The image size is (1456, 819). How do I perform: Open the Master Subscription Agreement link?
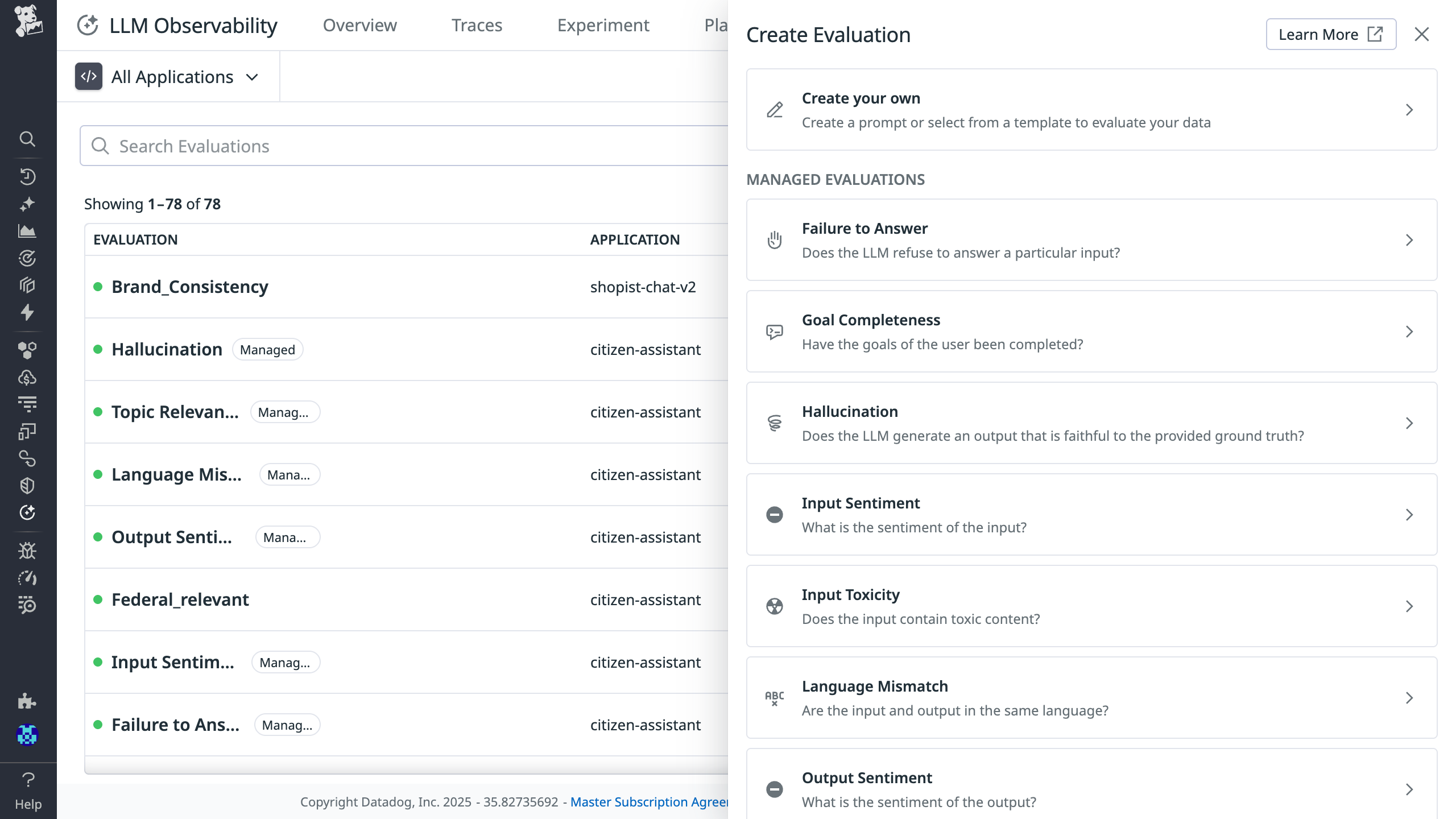click(x=648, y=802)
